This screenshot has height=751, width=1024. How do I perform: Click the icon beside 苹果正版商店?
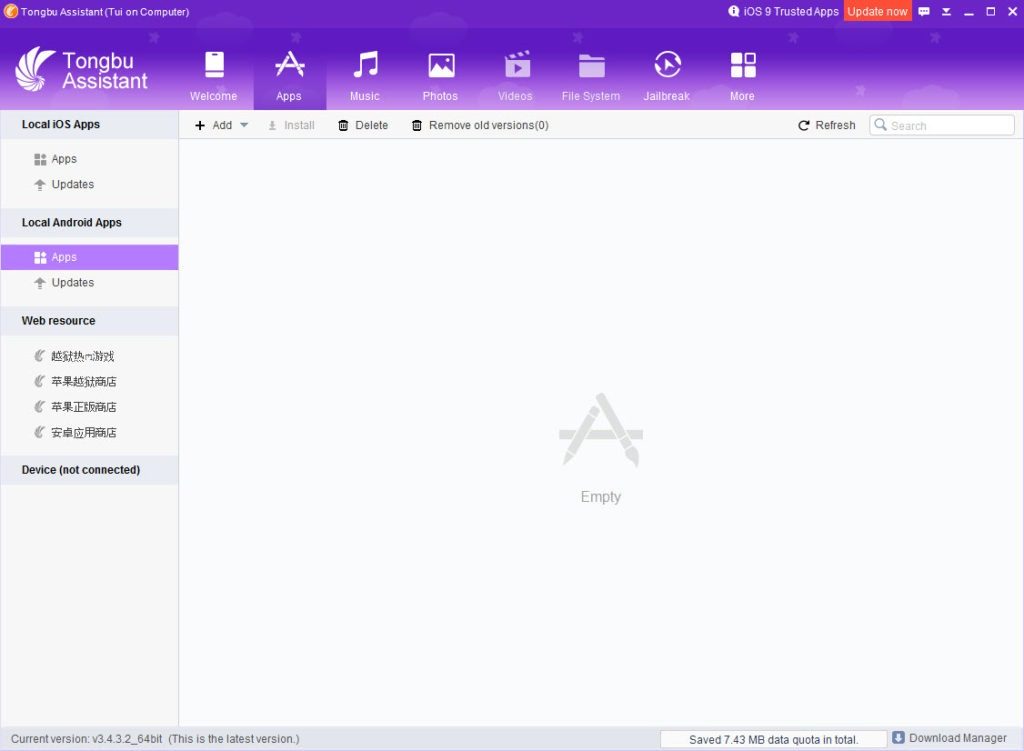click(x=39, y=406)
